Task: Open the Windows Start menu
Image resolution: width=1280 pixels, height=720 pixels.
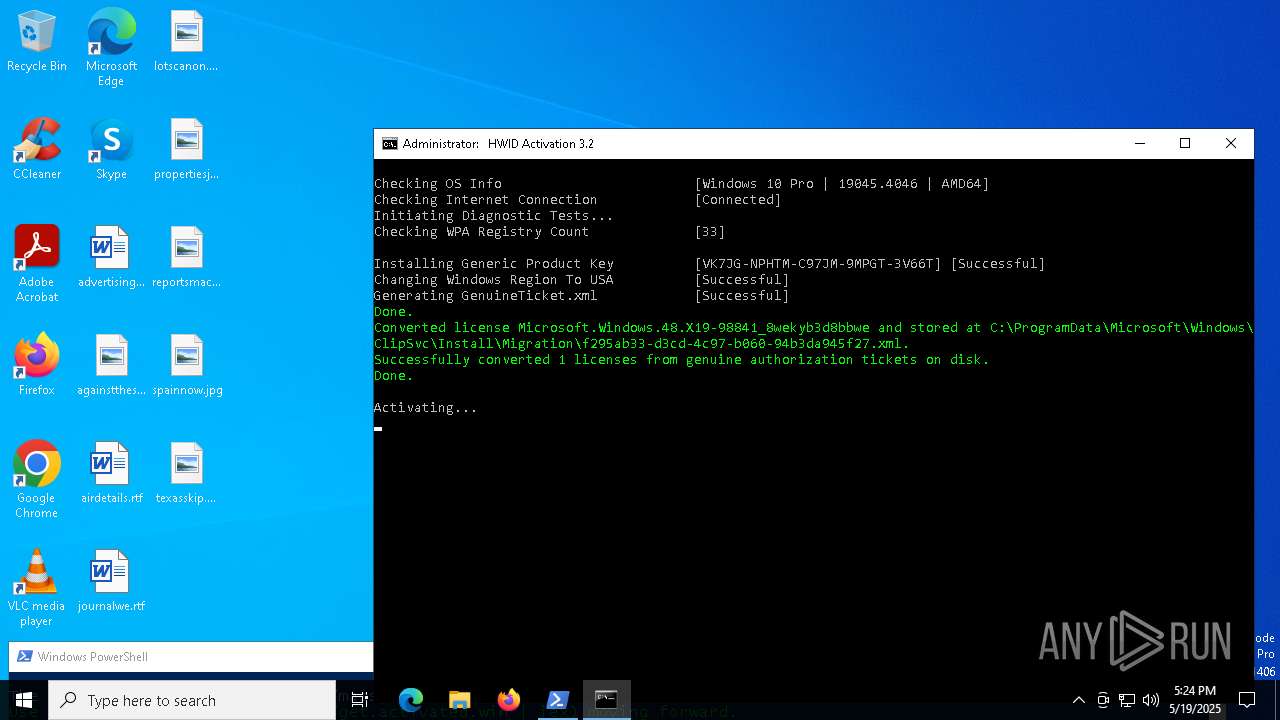Action: 24,700
